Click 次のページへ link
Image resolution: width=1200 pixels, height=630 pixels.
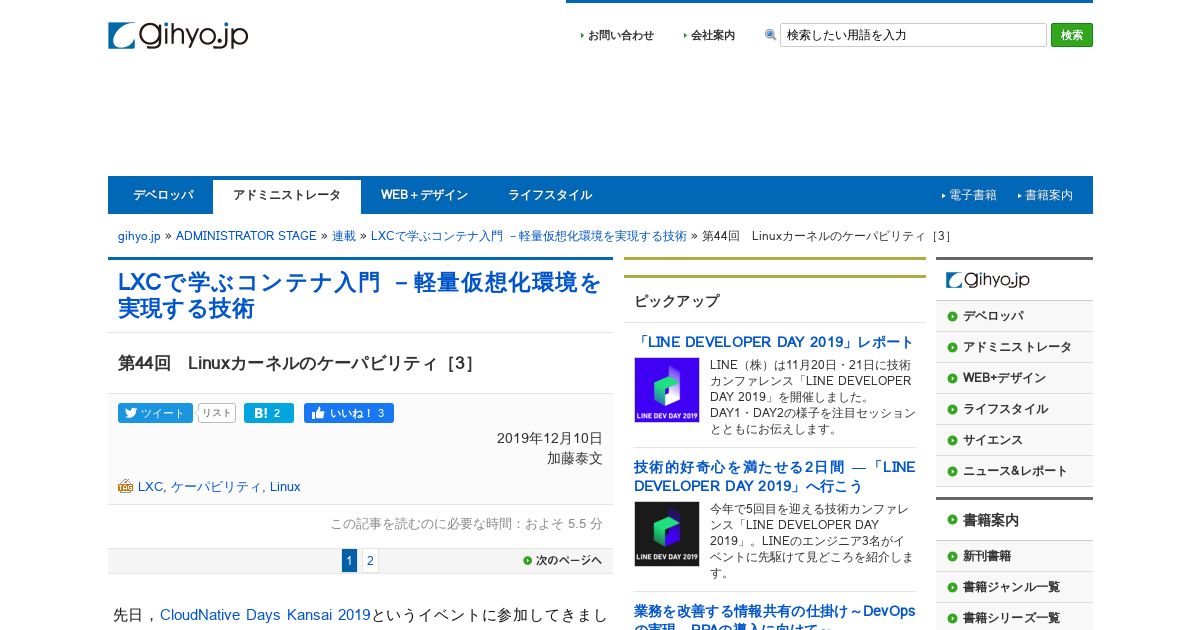(563, 561)
